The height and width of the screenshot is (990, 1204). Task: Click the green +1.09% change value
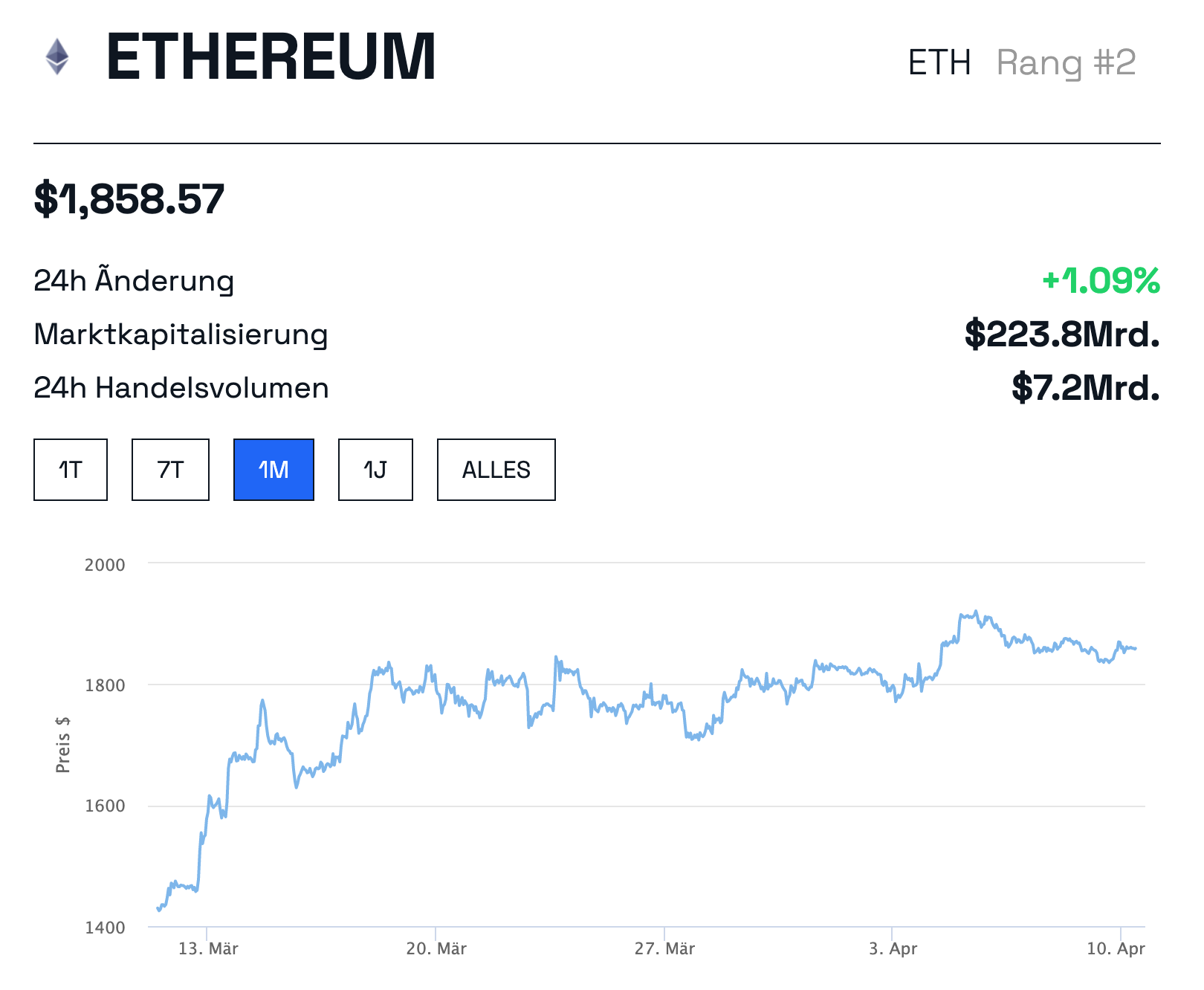coord(1101,281)
